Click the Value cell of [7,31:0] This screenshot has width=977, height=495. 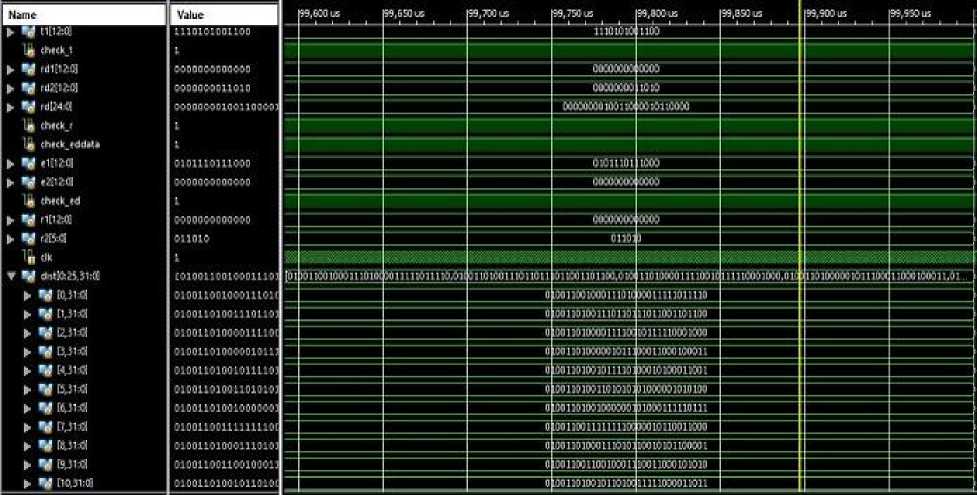(x=224, y=426)
